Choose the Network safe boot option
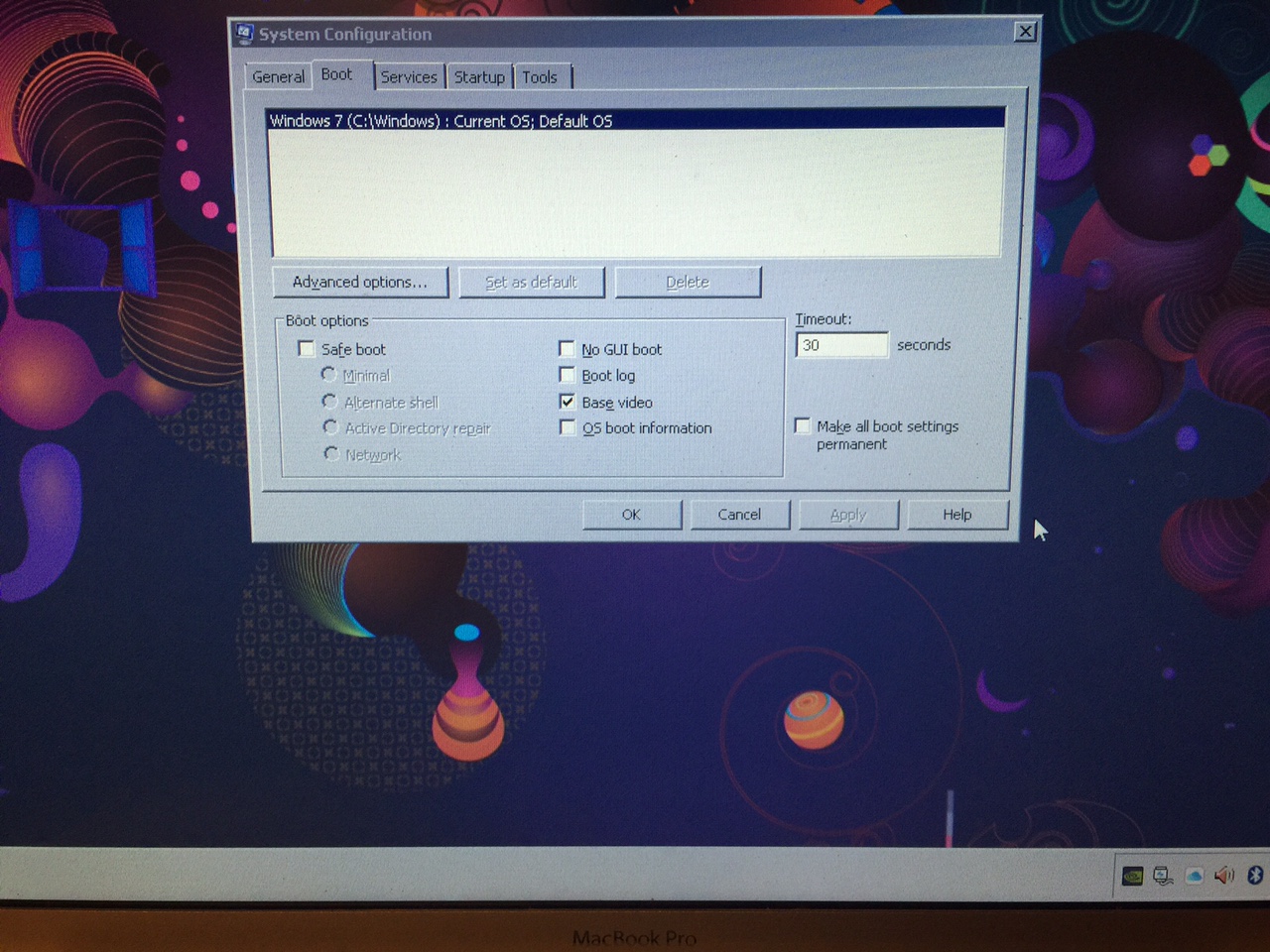The width and height of the screenshot is (1270, 952). [x=331, y=452]
